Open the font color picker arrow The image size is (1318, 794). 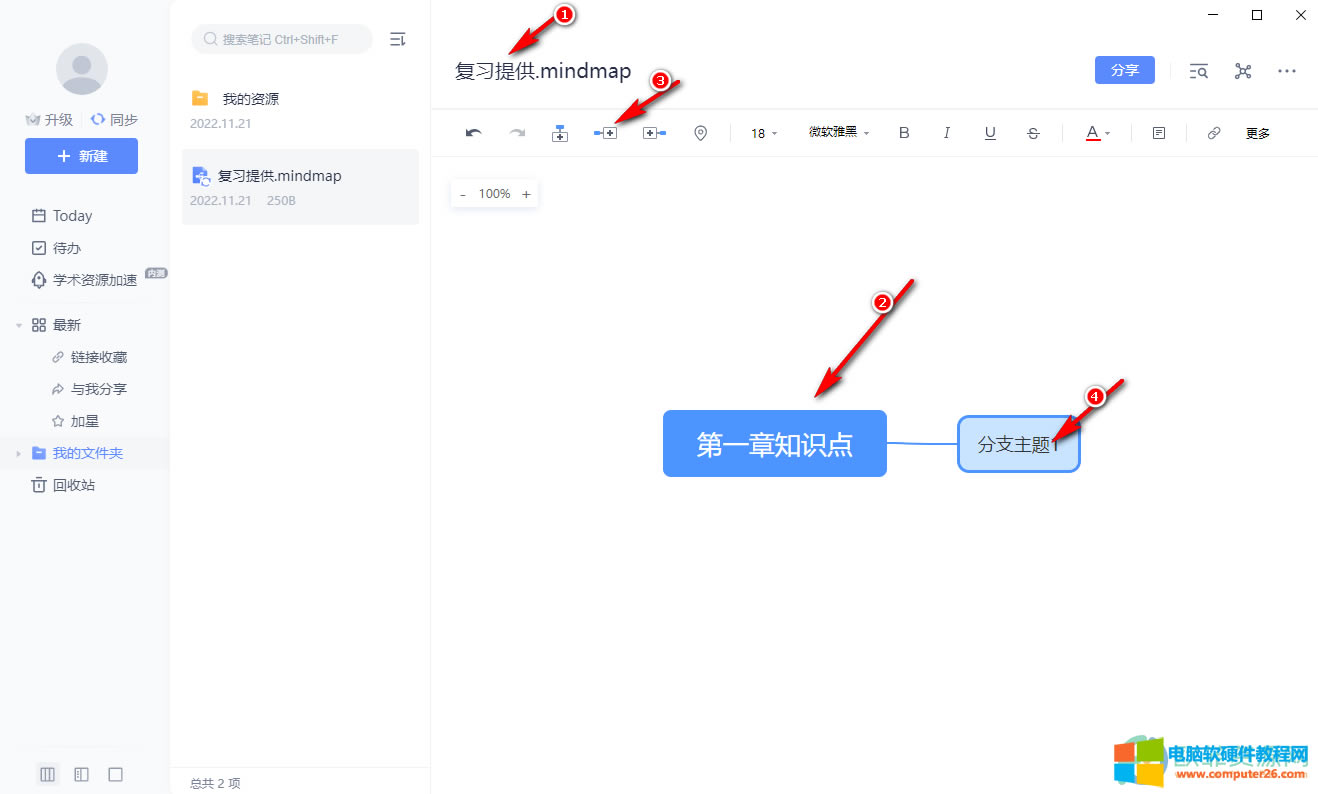point(1108,133)
